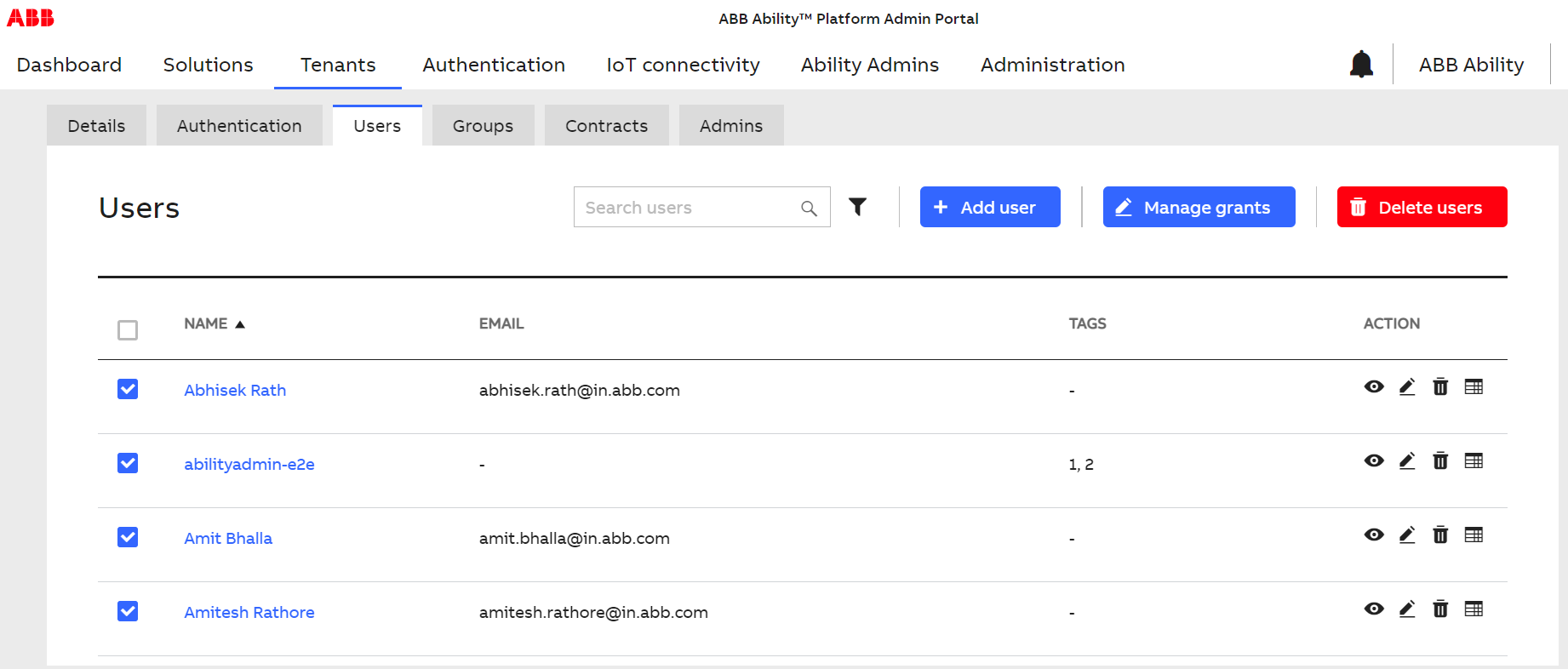This screenshot has height=669, width=1568.
Task: Open the Abhisek Rath user link
Action: (x=235, y=390)
